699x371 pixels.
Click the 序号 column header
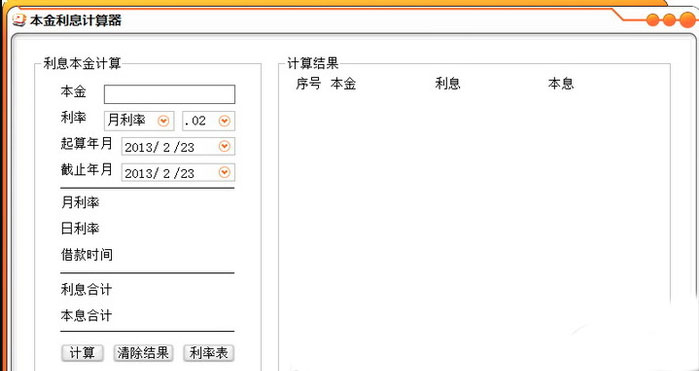[308, 84]
